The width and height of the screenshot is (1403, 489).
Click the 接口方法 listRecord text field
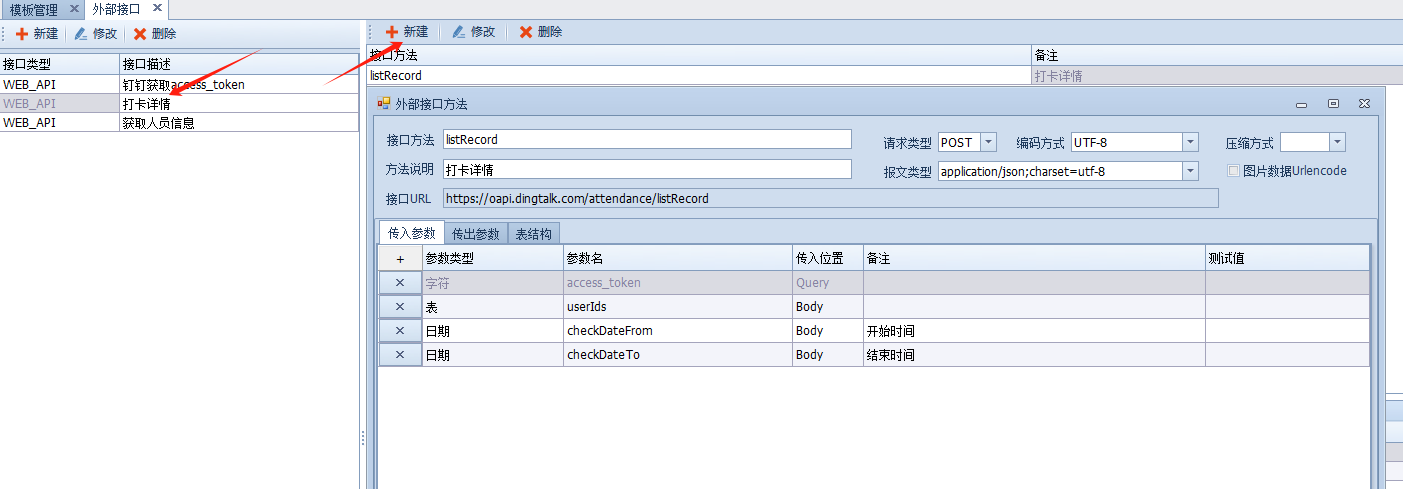point(646,140)
